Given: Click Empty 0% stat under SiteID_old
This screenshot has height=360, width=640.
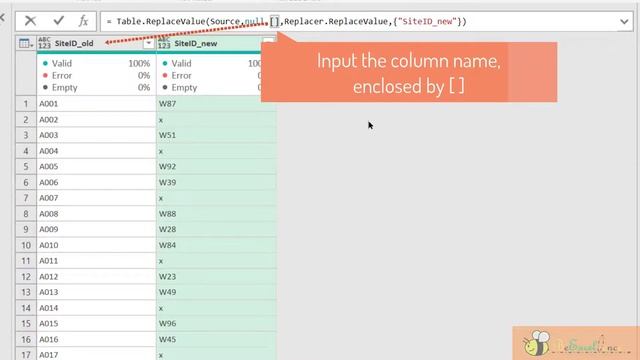Looking at the screenshot, I should coord(96,87).
